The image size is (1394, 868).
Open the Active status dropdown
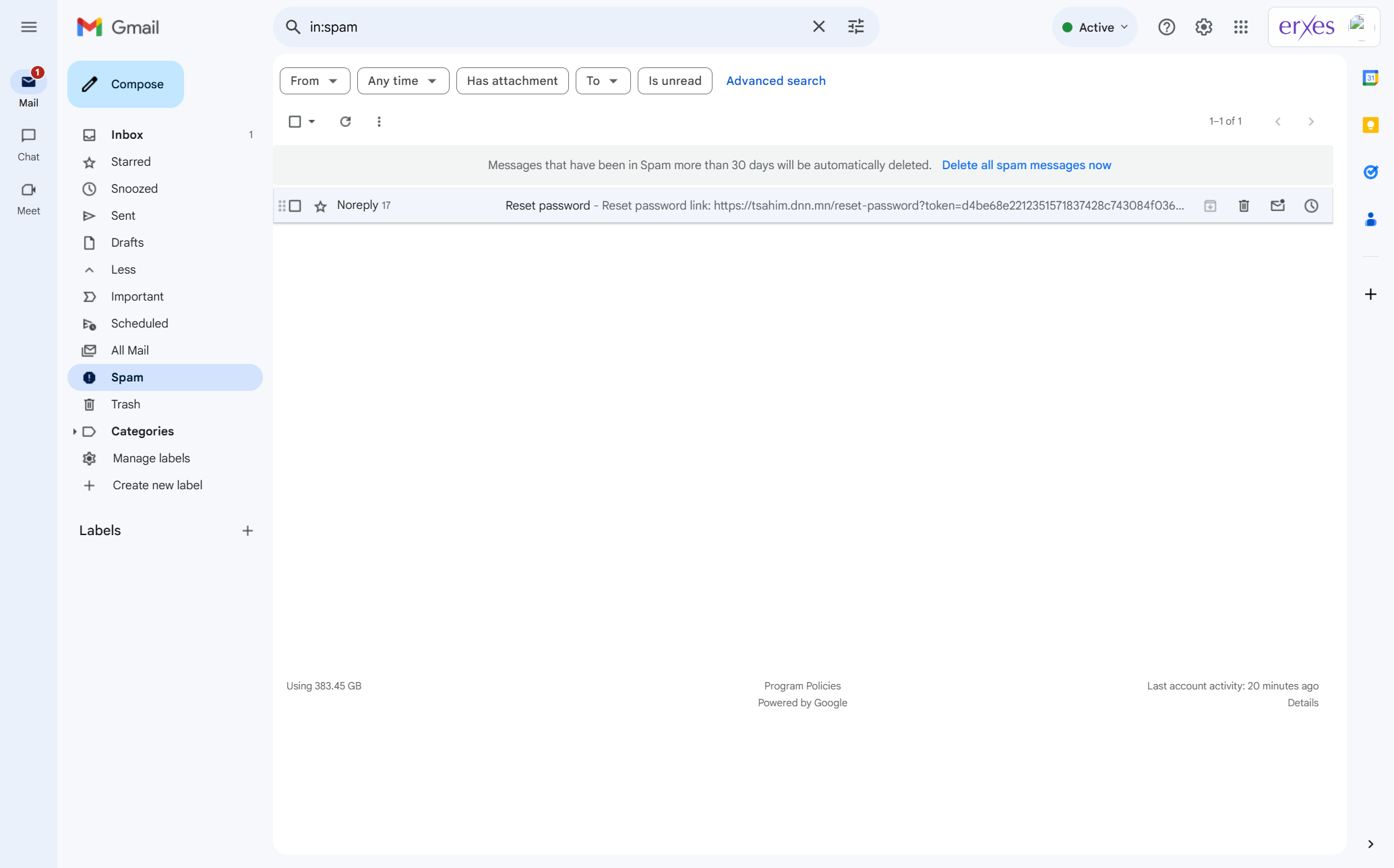pos(1095,27)
